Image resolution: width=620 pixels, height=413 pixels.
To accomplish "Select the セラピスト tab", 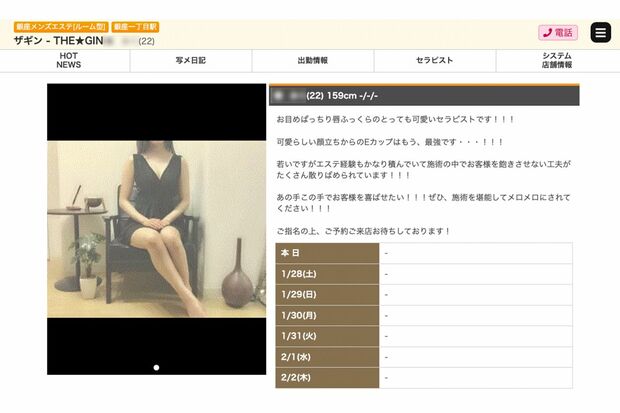I will 434,60.
